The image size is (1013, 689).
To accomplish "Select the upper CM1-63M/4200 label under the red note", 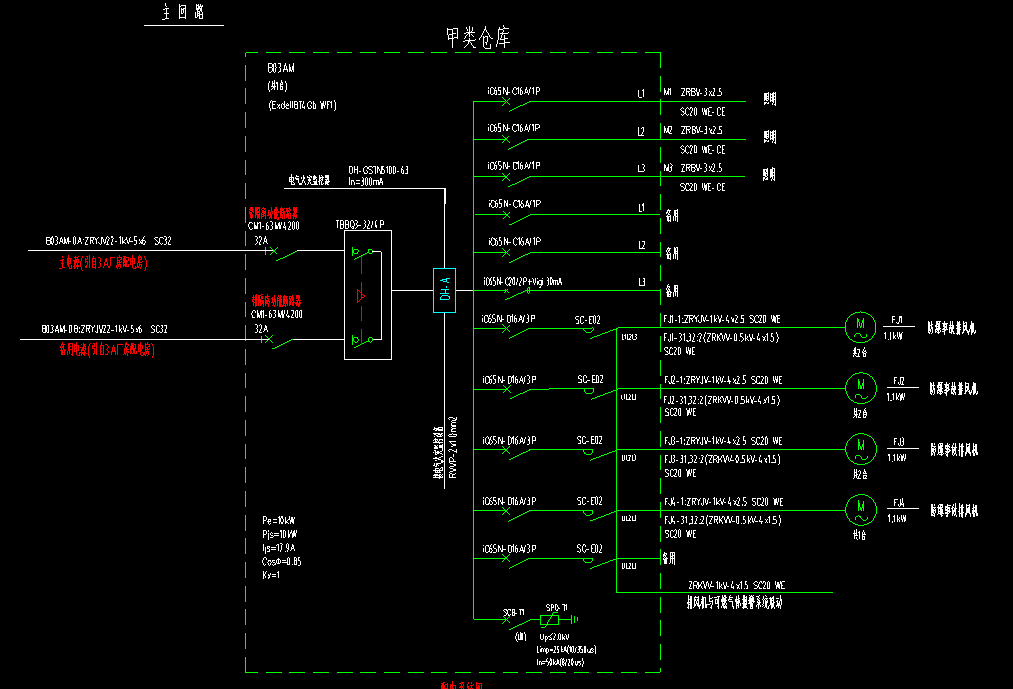I will (273, 226).
